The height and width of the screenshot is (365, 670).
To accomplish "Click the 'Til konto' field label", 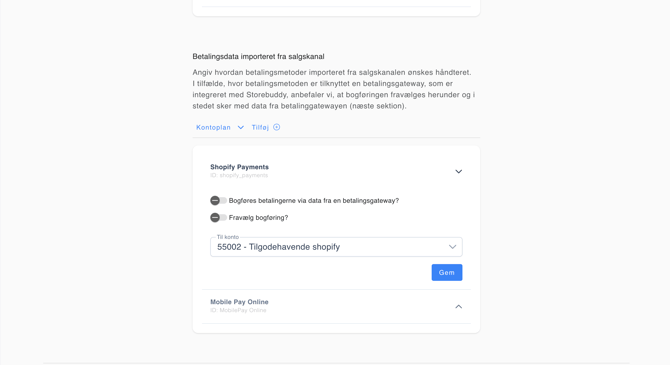I will tap(228, 237).
